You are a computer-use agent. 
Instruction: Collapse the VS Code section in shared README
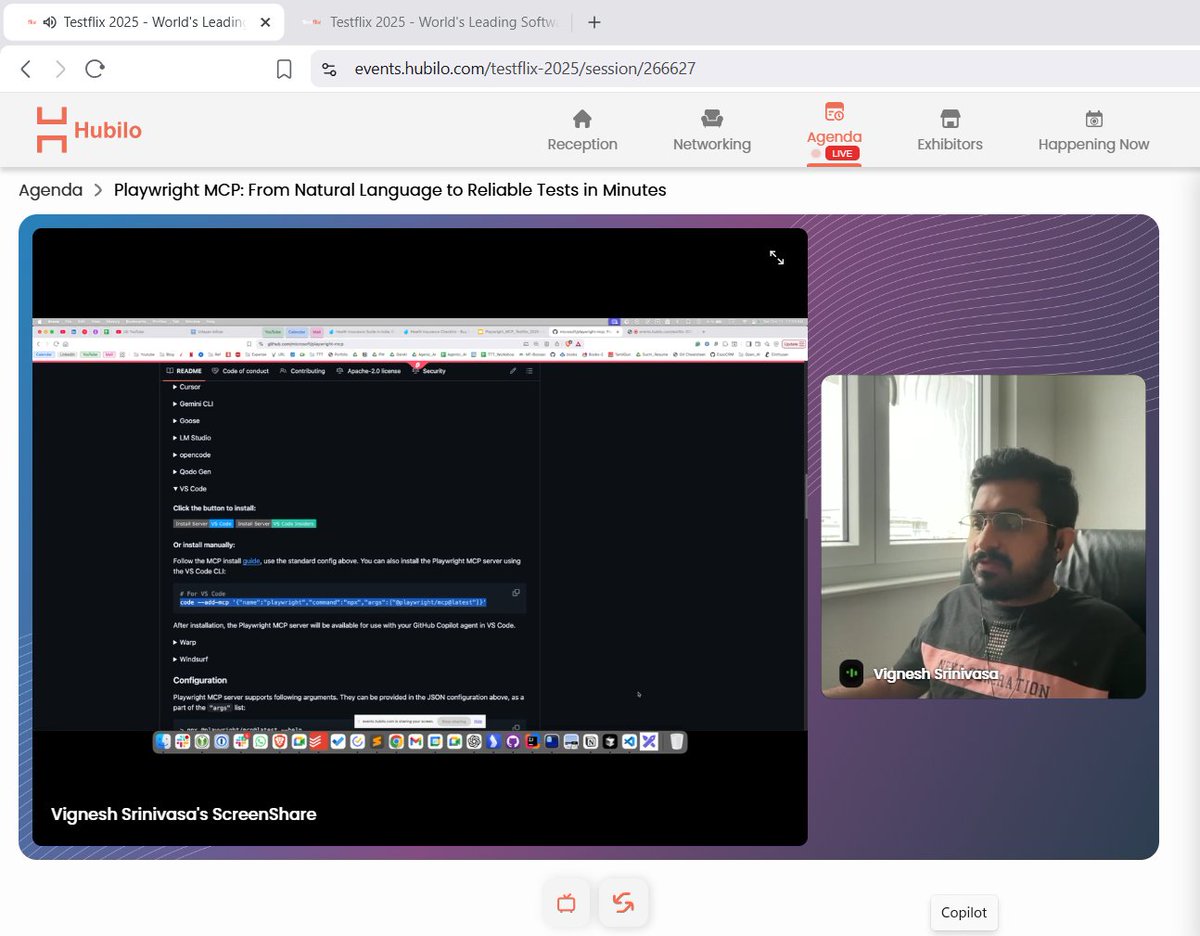pyautogui.click(x=190, y=489)
